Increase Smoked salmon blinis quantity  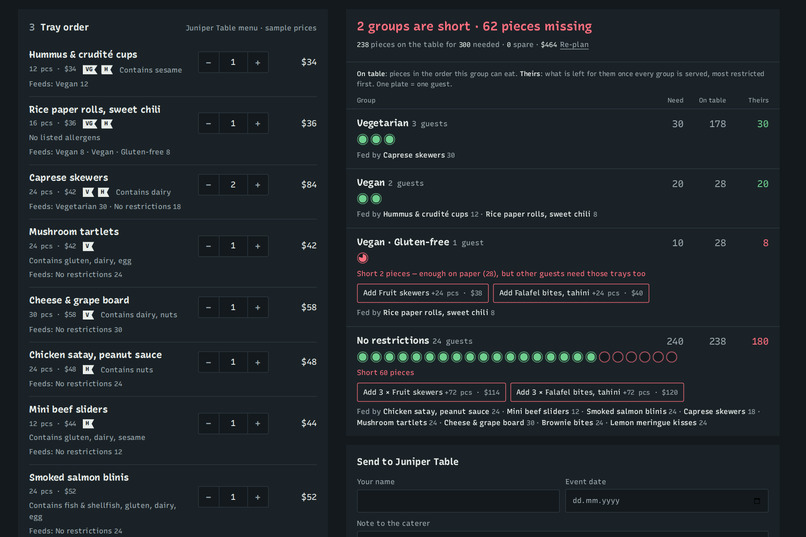coord(258,497)
